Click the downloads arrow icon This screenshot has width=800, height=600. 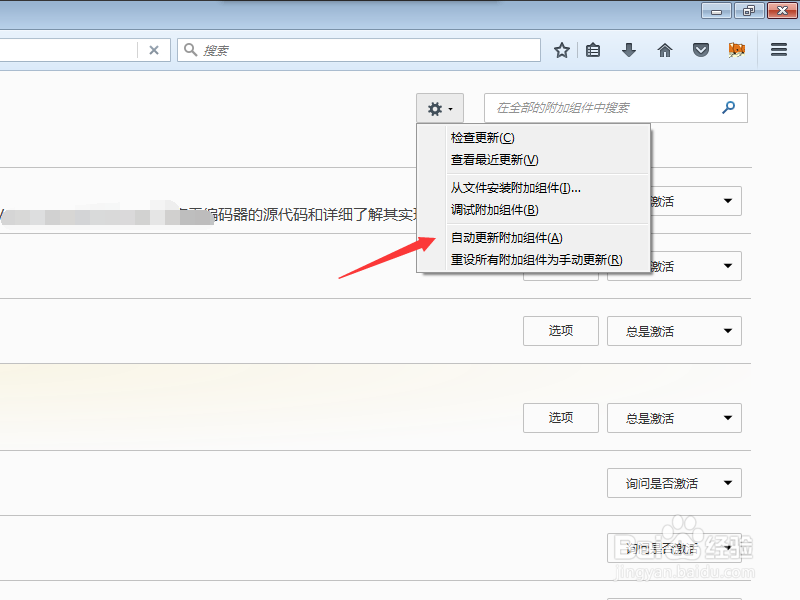coord(629,49)
